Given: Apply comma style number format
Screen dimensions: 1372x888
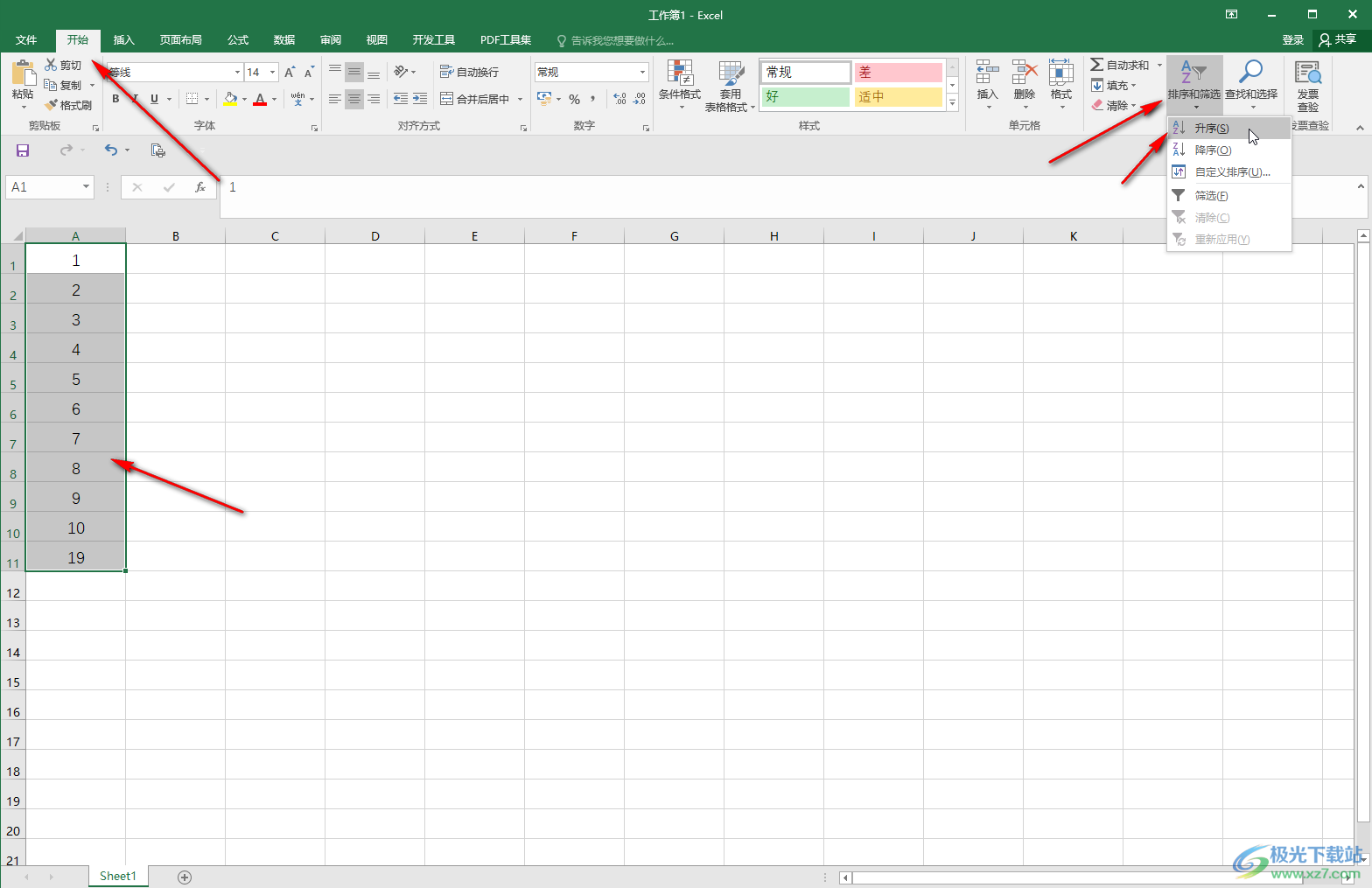Looking at the screenshot, I should click(593, 99).
